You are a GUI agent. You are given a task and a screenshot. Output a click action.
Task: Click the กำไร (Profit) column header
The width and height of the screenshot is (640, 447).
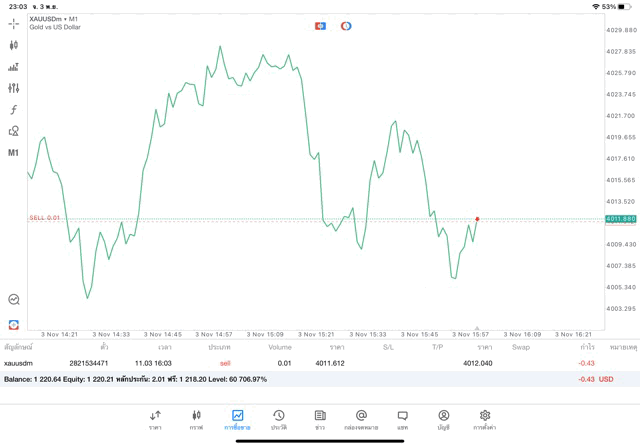pyautogui.click(x=588, y=347)
